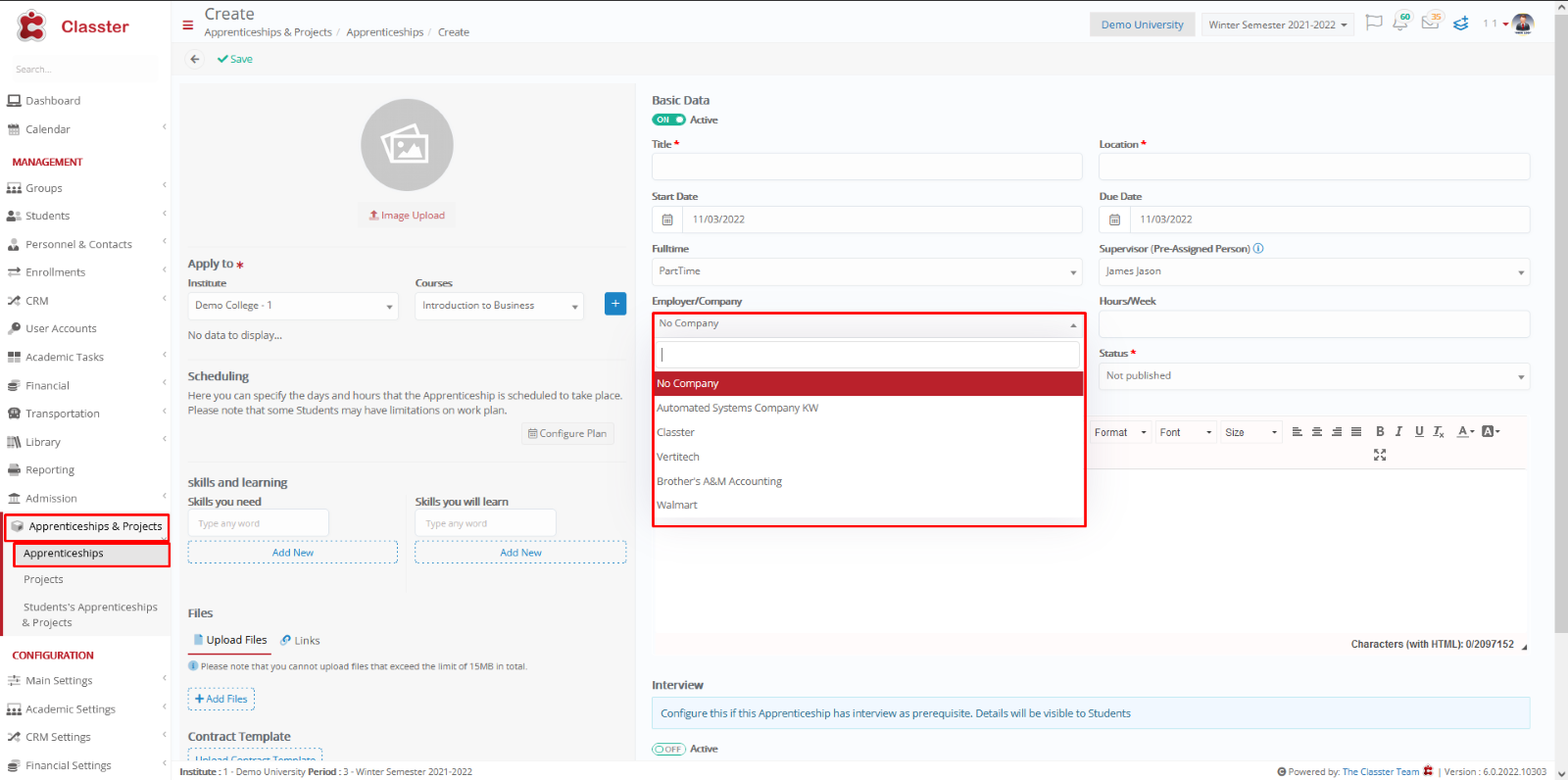Open the Fulltime dropdown showing PartTime
1568x780 pixels.
click(x=867, y=271)
